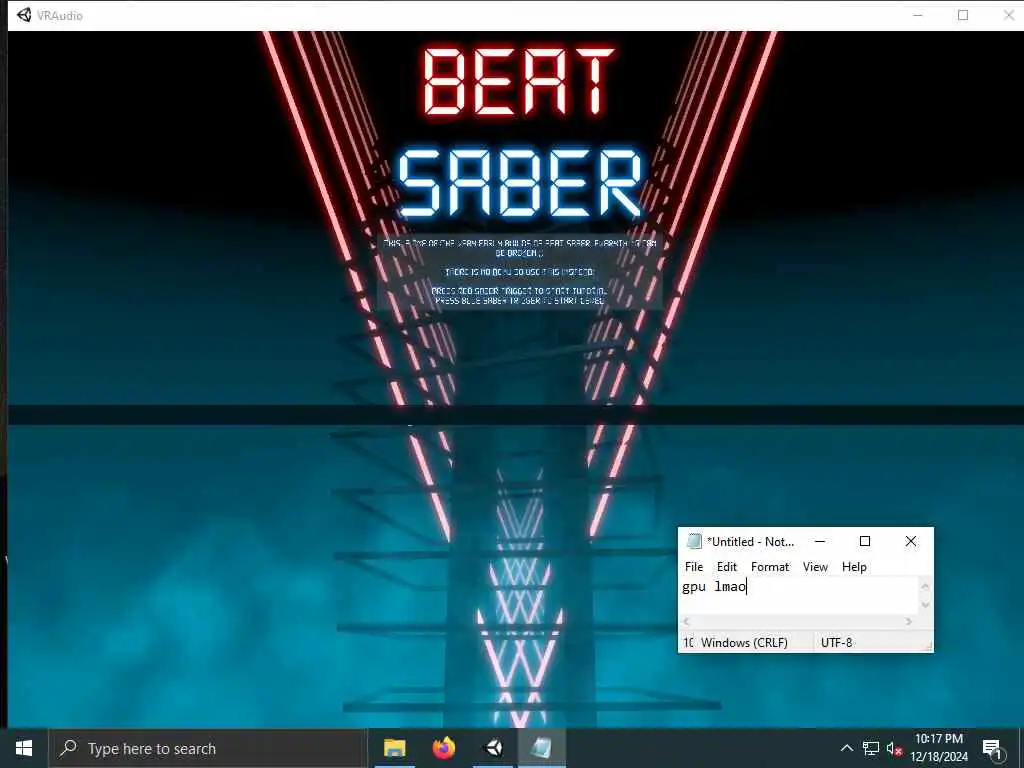Click the BEAT red neon title
The height and width of the screenshot is (768, 1024).
(x=519, y=82)
